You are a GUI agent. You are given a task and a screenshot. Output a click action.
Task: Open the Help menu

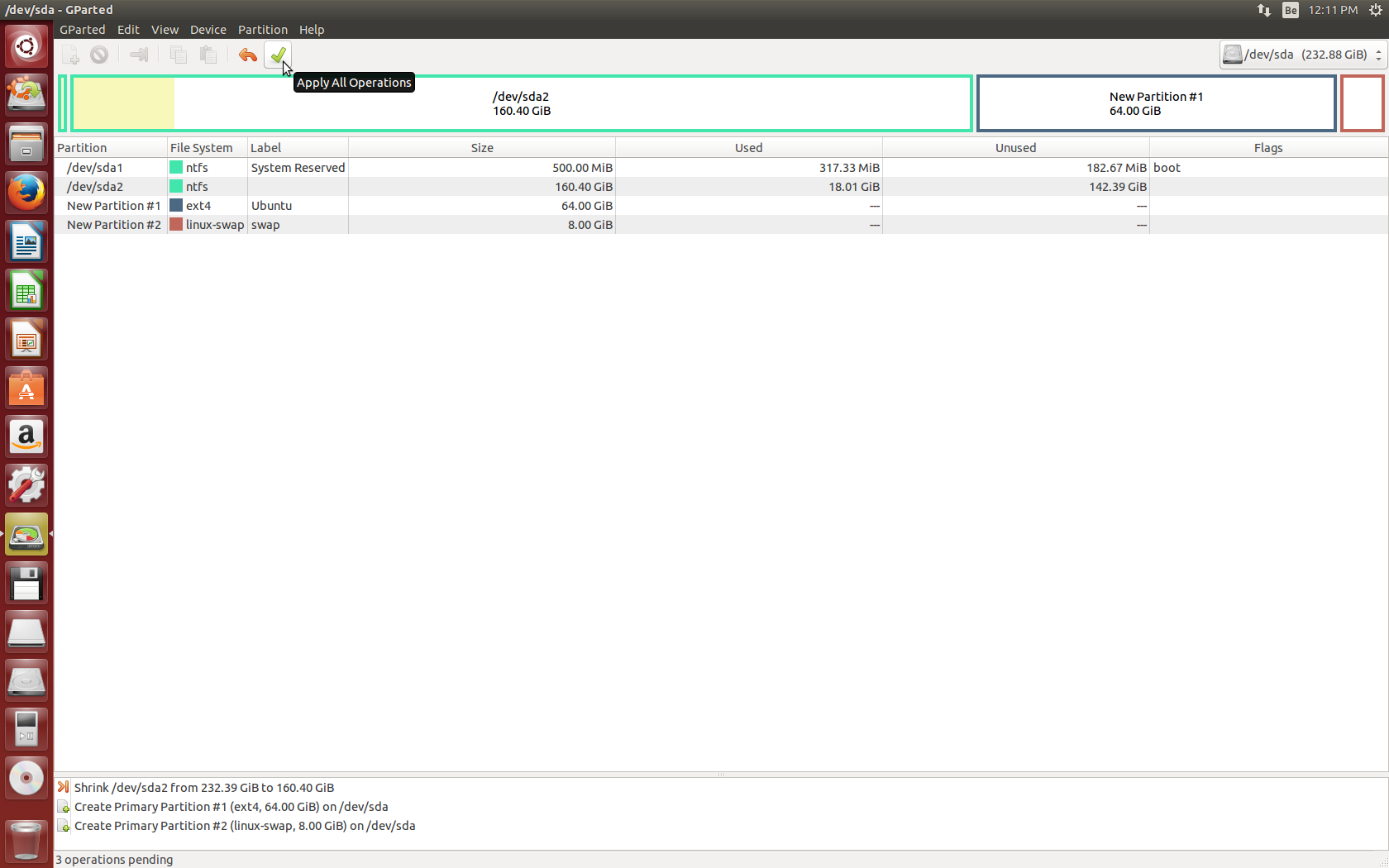pyautogui.click(x=312, y=30)
